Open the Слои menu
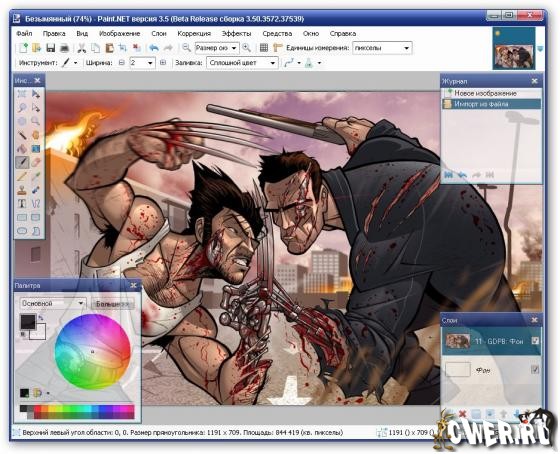The width and height of the screenshot is (560, 454). [159, 34]
